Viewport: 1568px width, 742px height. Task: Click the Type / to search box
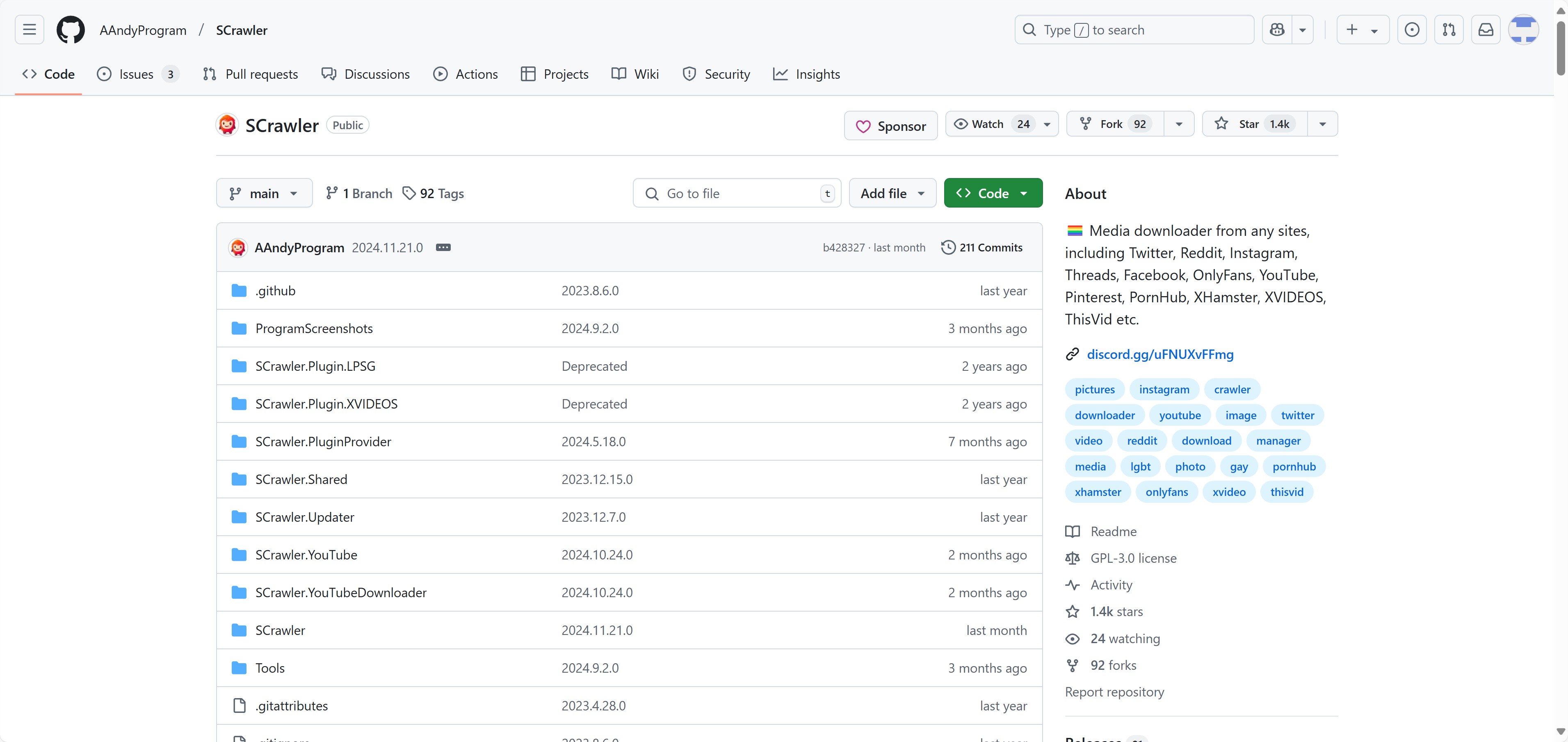point(1134,30)
